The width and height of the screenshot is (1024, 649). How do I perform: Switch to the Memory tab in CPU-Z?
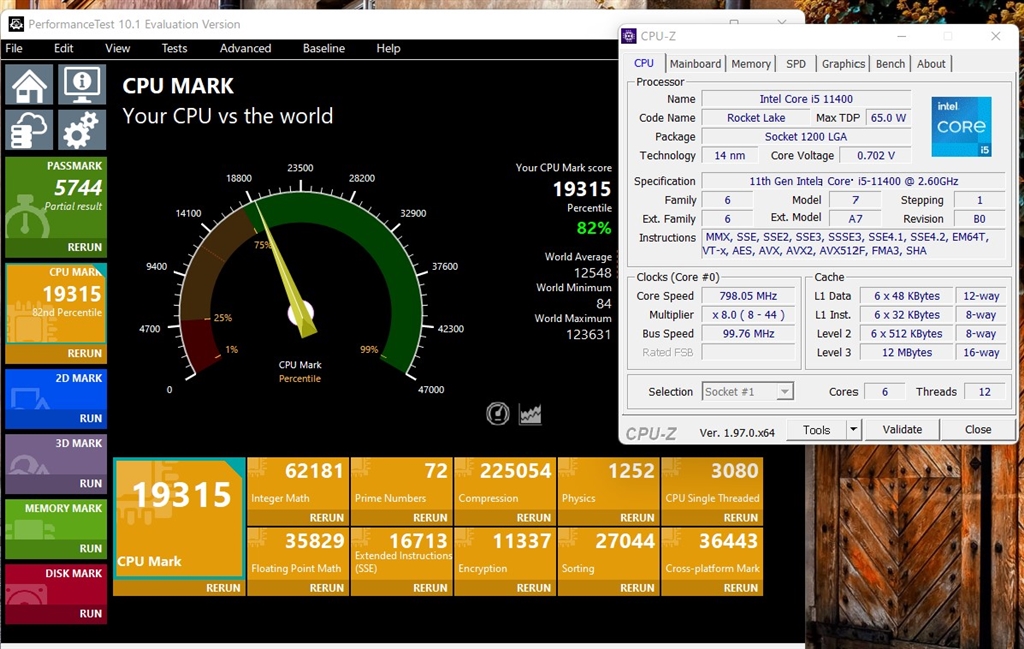coord(751,64)
